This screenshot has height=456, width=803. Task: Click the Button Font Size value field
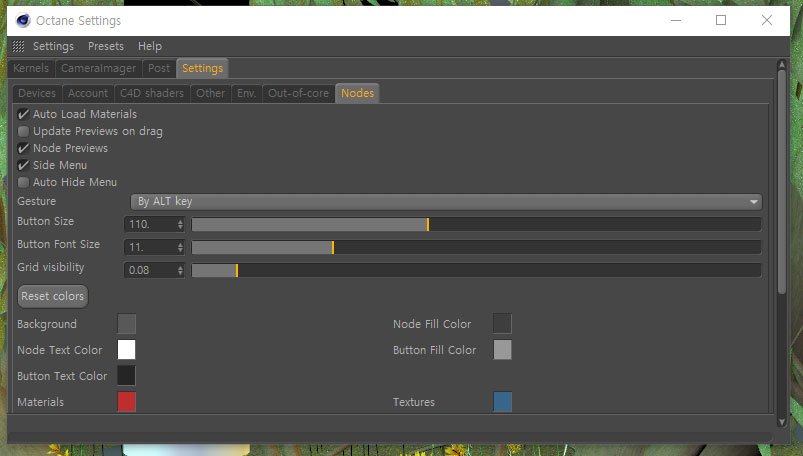tap(150, 247)
